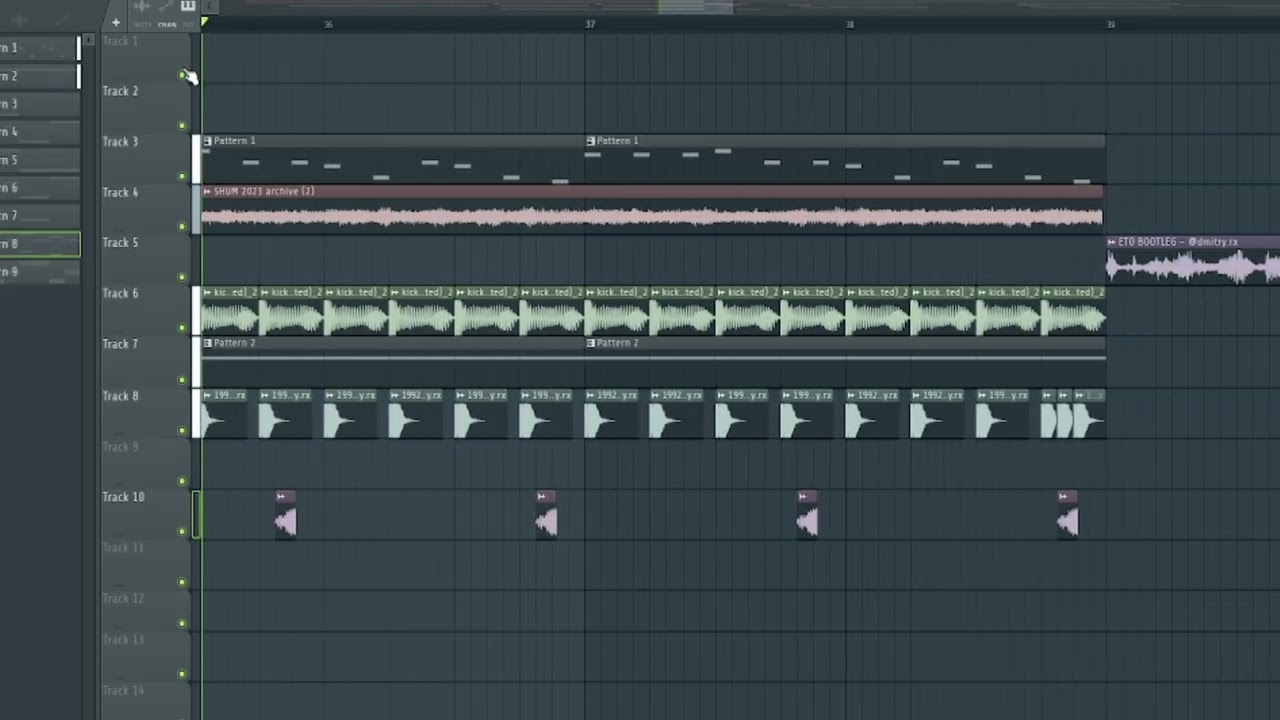Select Track 8 header label
Screen dimensions: 1280x720
[120, 396]
